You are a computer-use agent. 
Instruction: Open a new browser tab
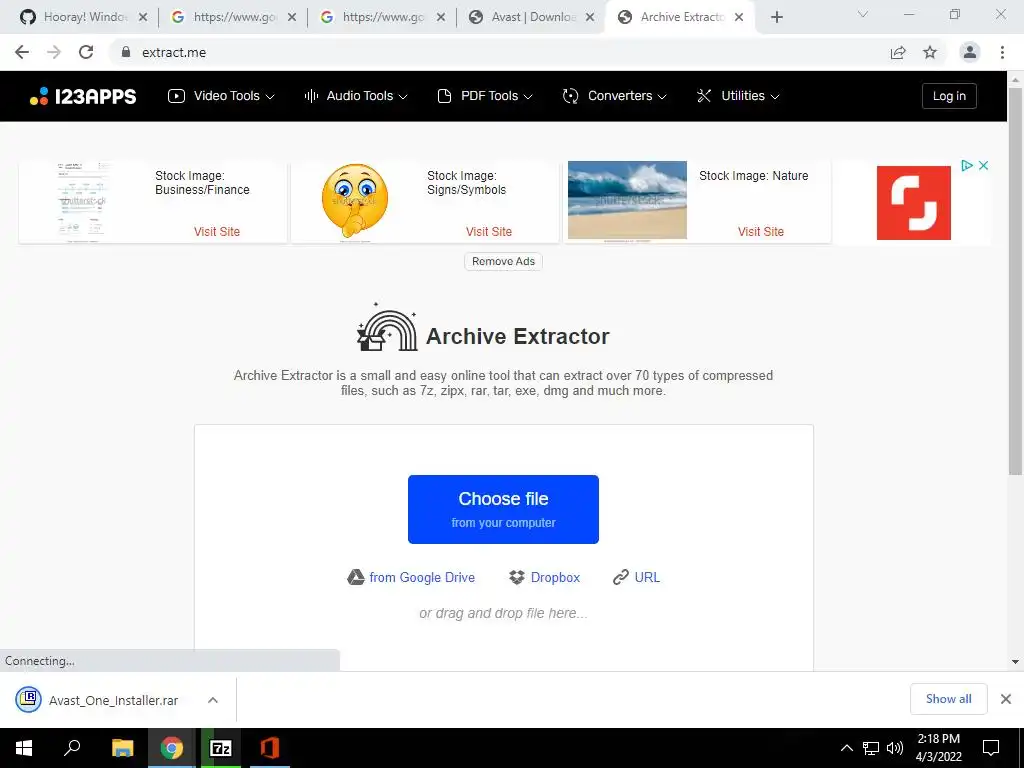(776, 18)
